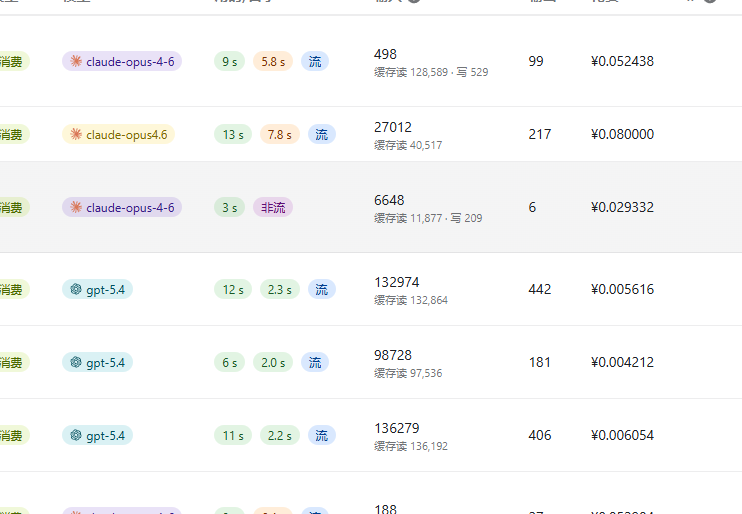The image size is (742, 514).
Task: Click the OpenAI icon in the ¥0.005616 row
Action: click(76, 289)
